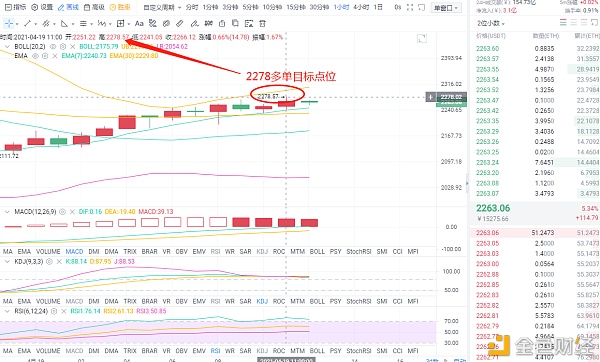
Task: Activate the 画线 drawing tools
Action: click(68, 7)
